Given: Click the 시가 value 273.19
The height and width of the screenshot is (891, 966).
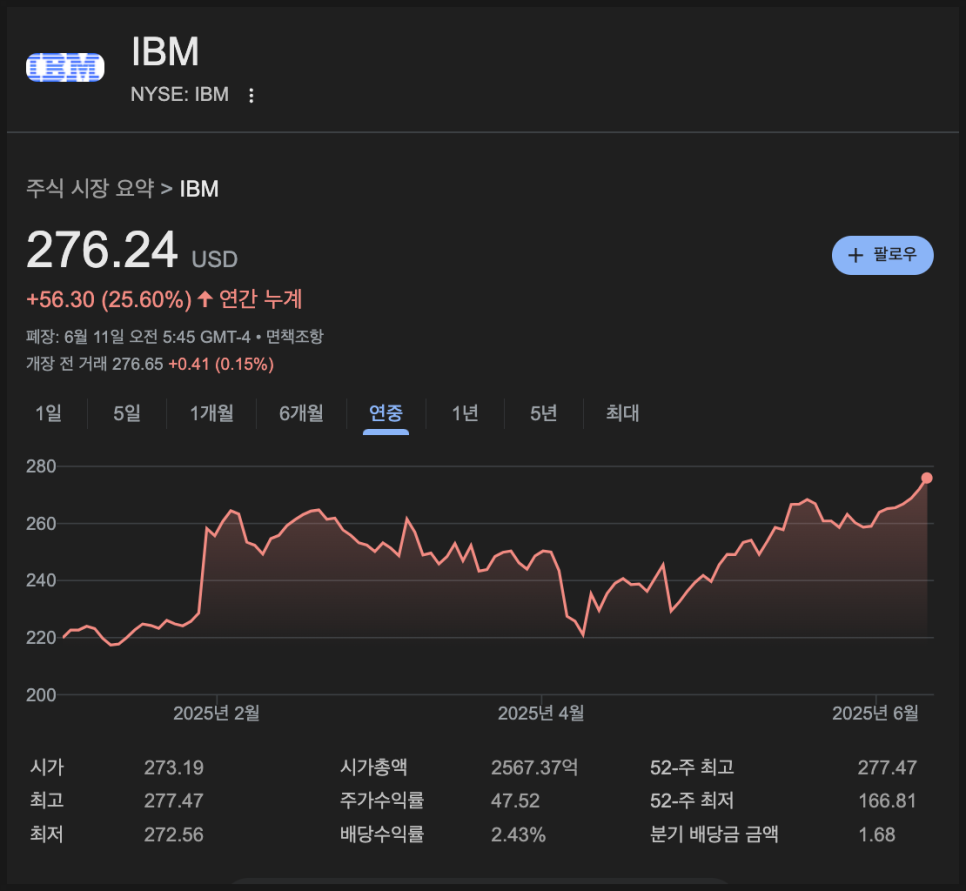Looking at the screenshot, I should [x=174, y=768].
